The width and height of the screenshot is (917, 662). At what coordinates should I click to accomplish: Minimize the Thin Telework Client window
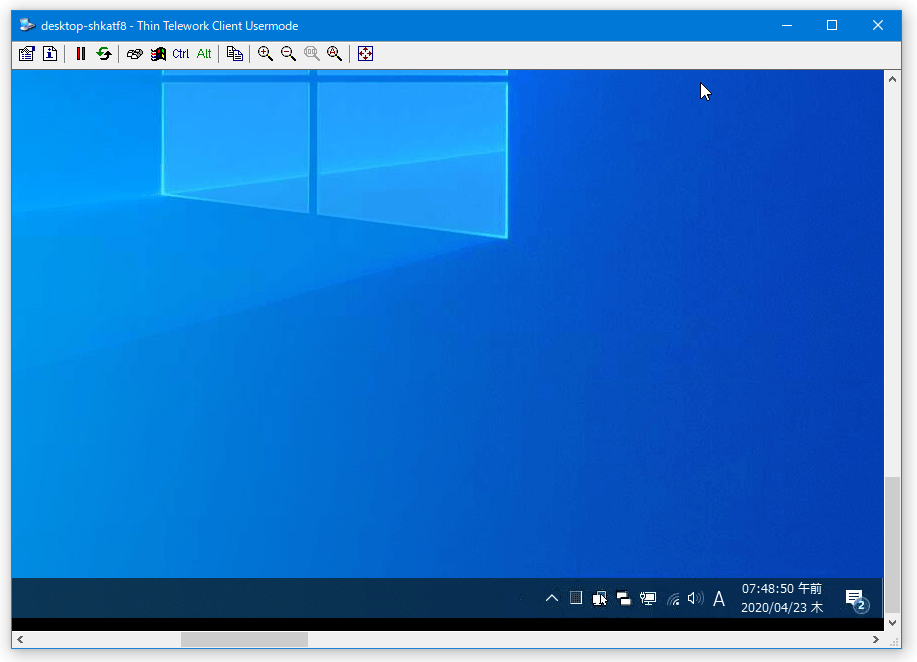787,25
